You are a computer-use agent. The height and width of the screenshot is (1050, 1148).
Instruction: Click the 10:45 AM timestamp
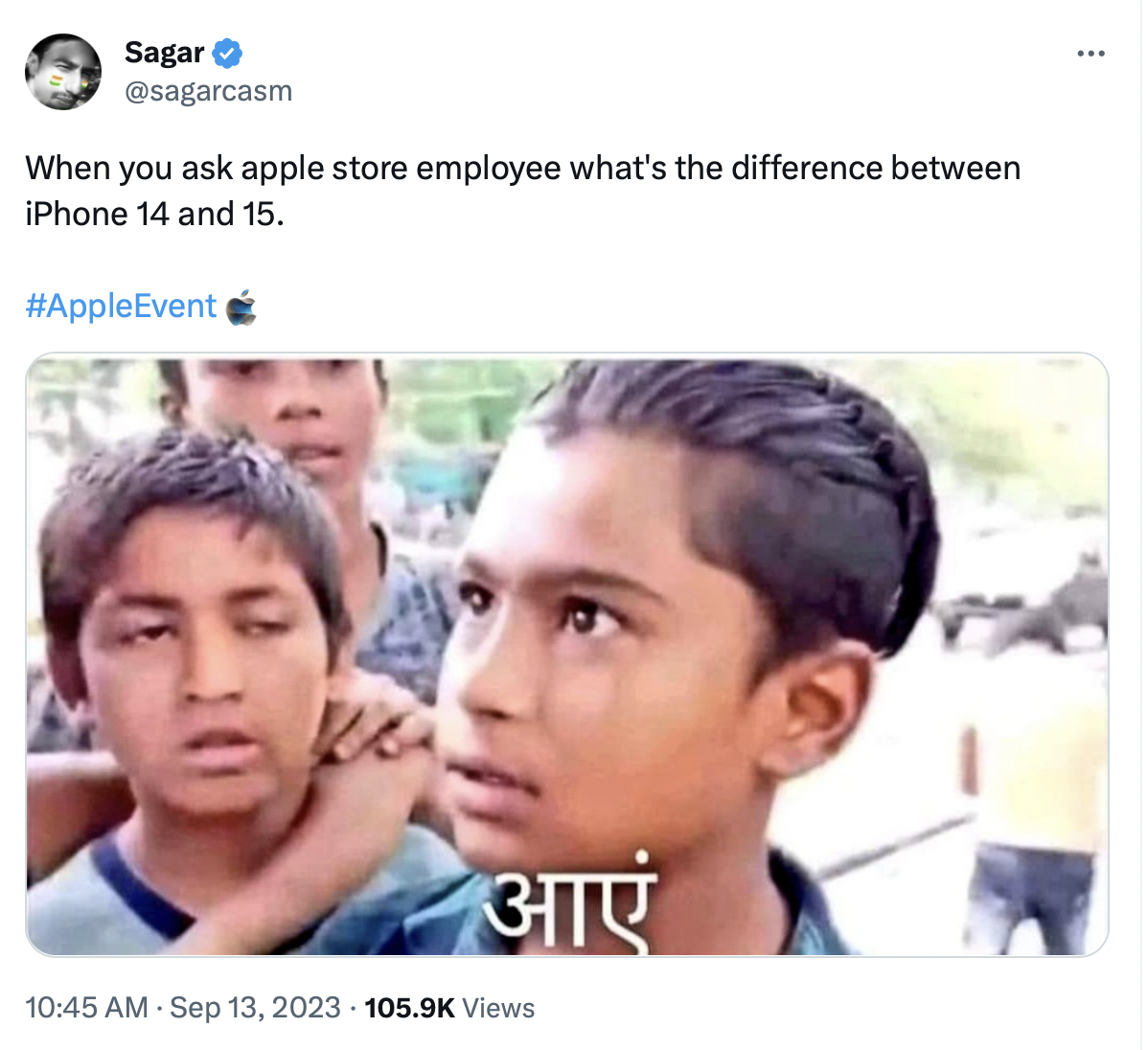[86, 1008]
